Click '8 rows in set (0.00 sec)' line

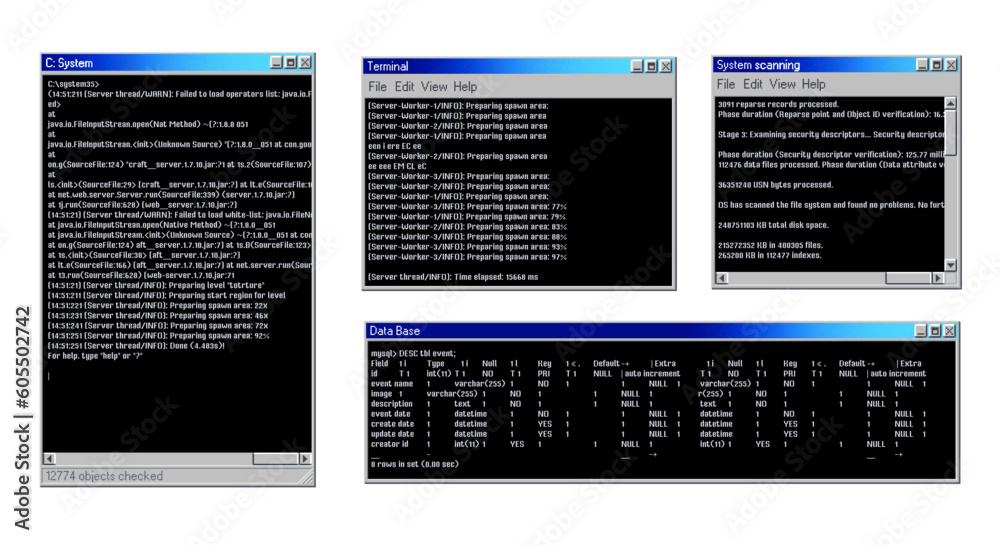pos(415,464)
